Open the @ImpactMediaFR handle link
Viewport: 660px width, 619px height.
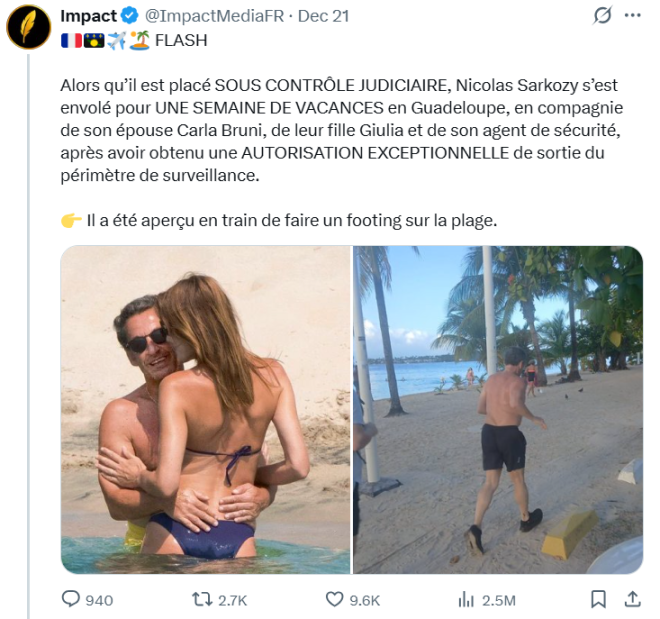tap(215, 16)
